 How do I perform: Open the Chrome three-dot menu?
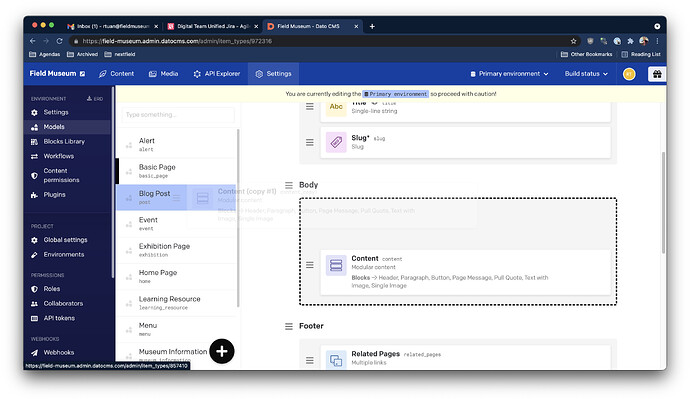pos(657,41)
